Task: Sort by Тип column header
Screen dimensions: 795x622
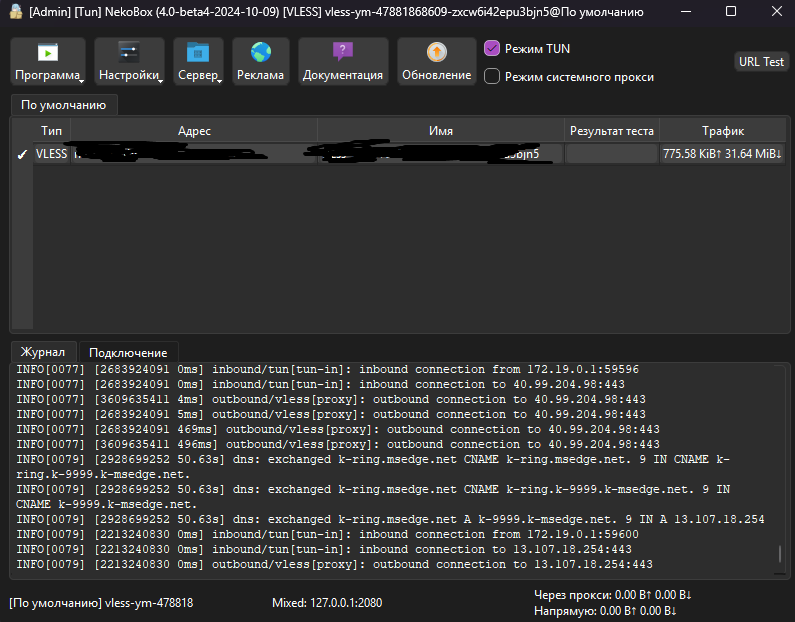Action: click(51, 131)
